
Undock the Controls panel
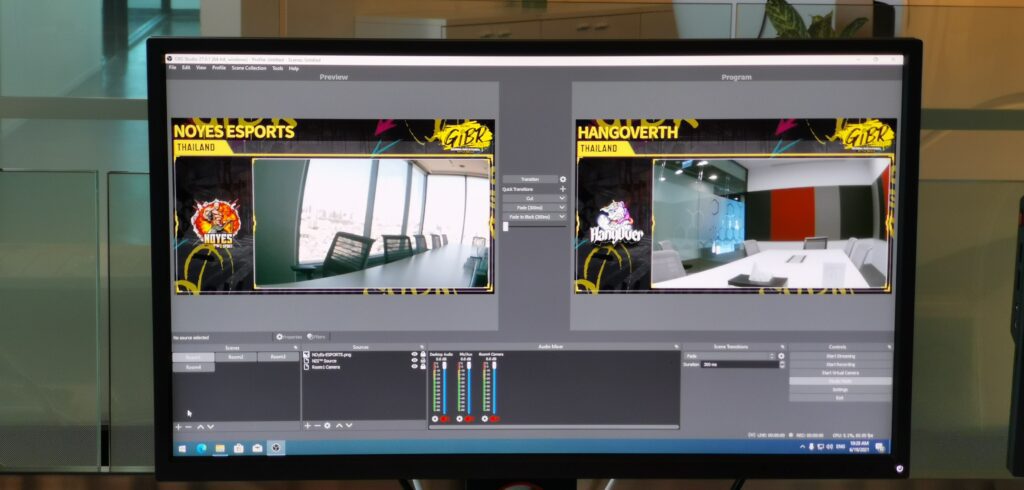(x=889, y=347)
